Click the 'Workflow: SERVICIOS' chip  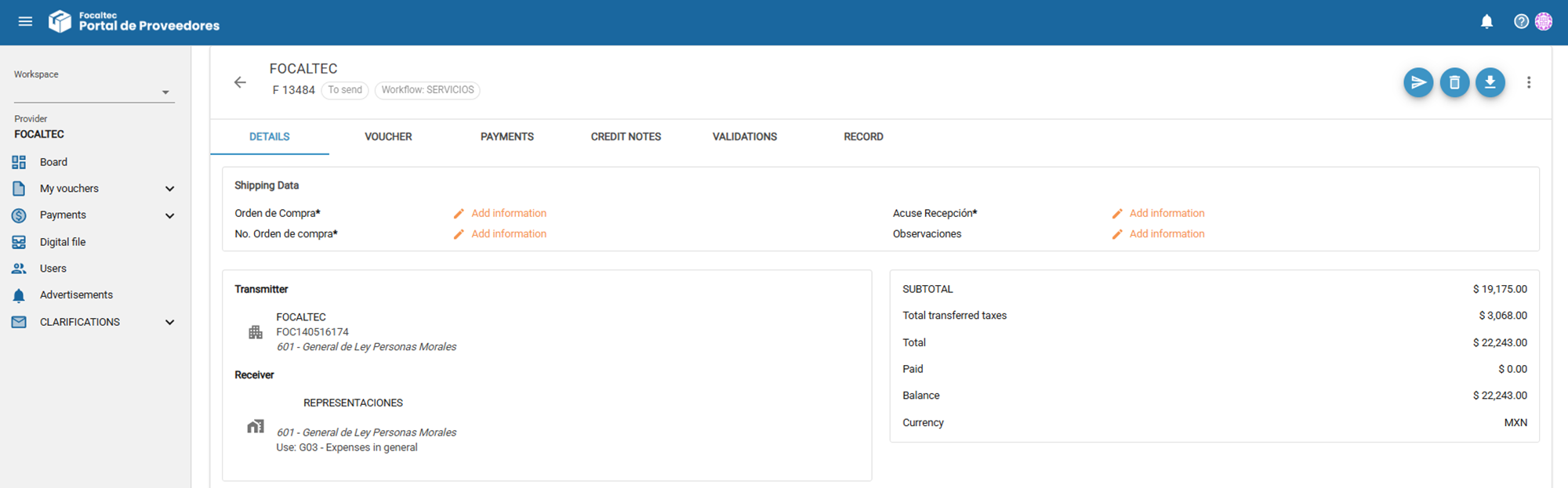[x=427, y=90]
